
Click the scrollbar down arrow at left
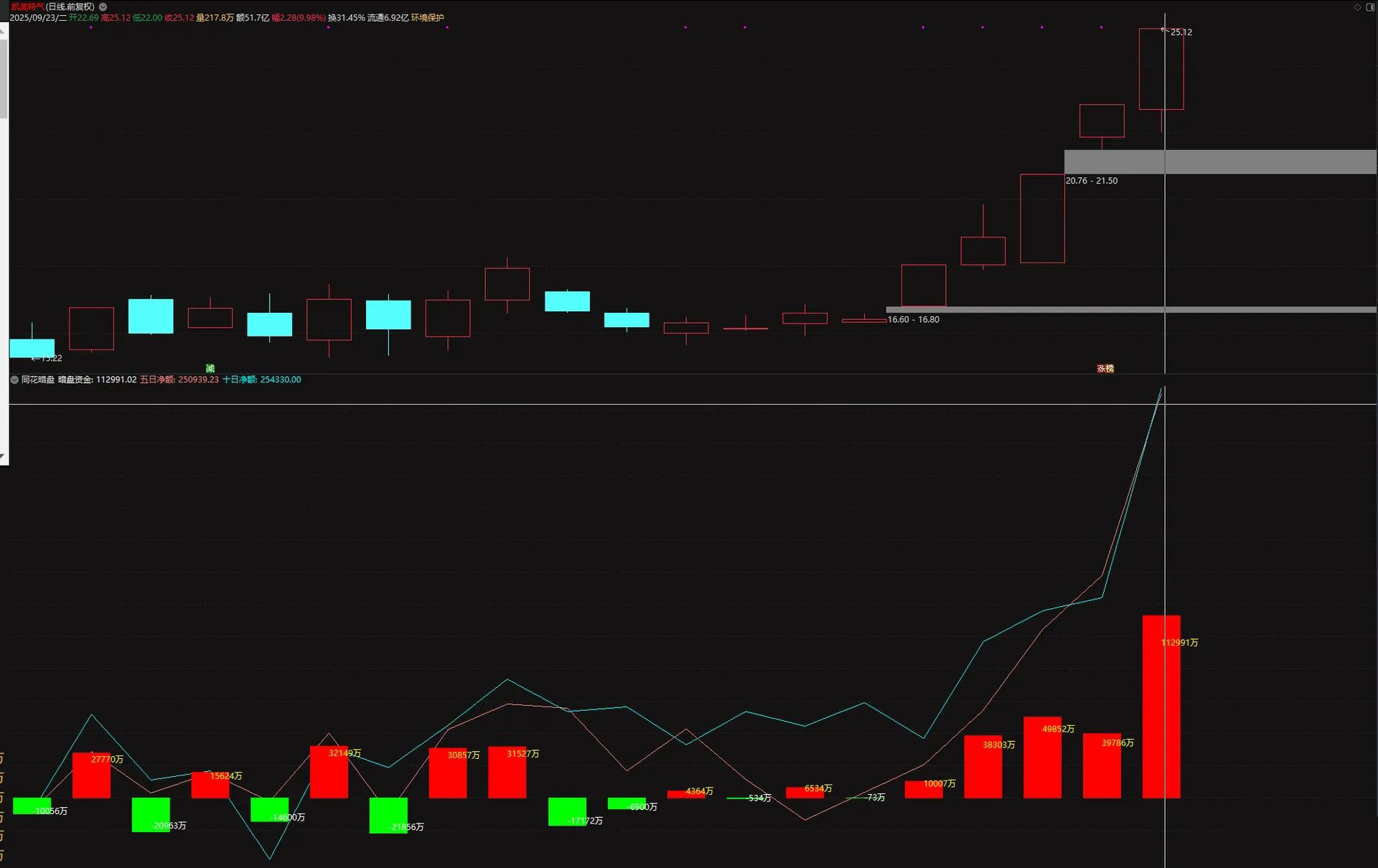(x=3, y=456)
